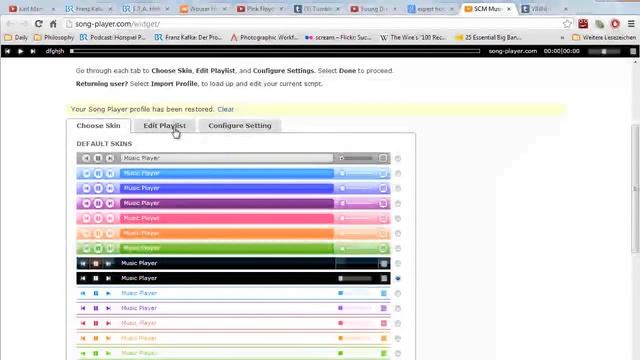
Task: Open the Podcast Hörspiel bookmark
Action: 113,38
